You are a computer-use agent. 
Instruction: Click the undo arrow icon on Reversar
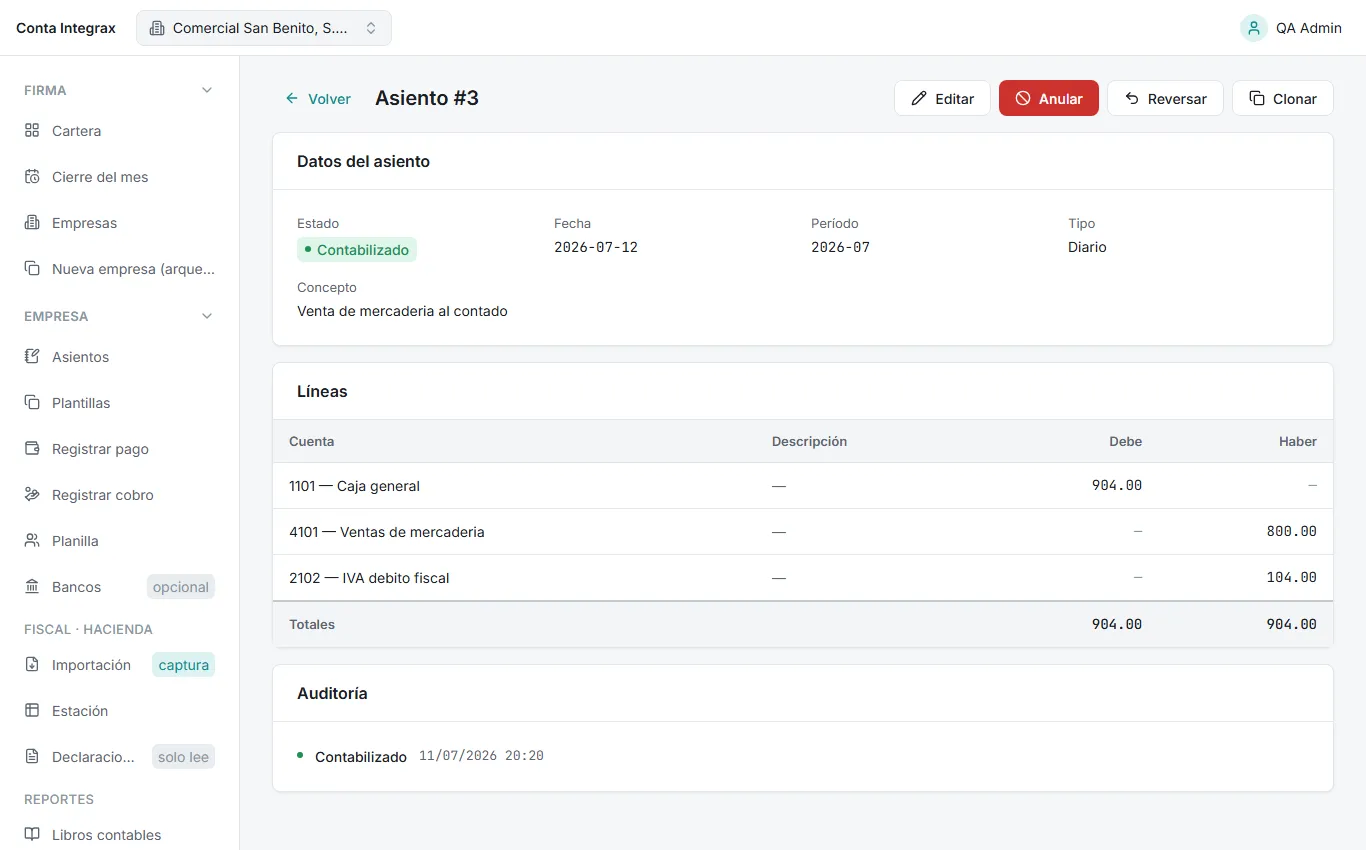tap(1132, 99)
